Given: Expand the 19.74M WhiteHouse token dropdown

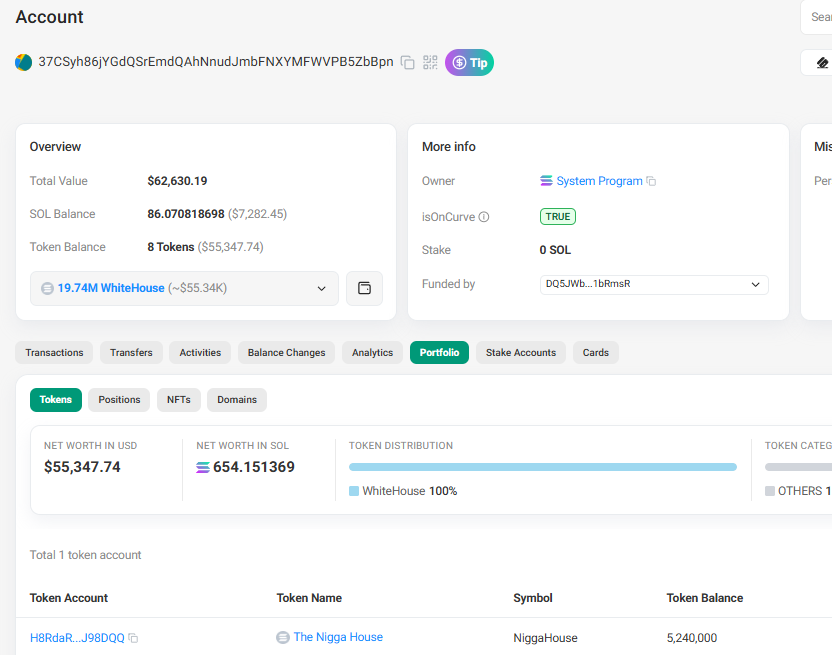Looking at the screenshot, I should click(184, 288).
